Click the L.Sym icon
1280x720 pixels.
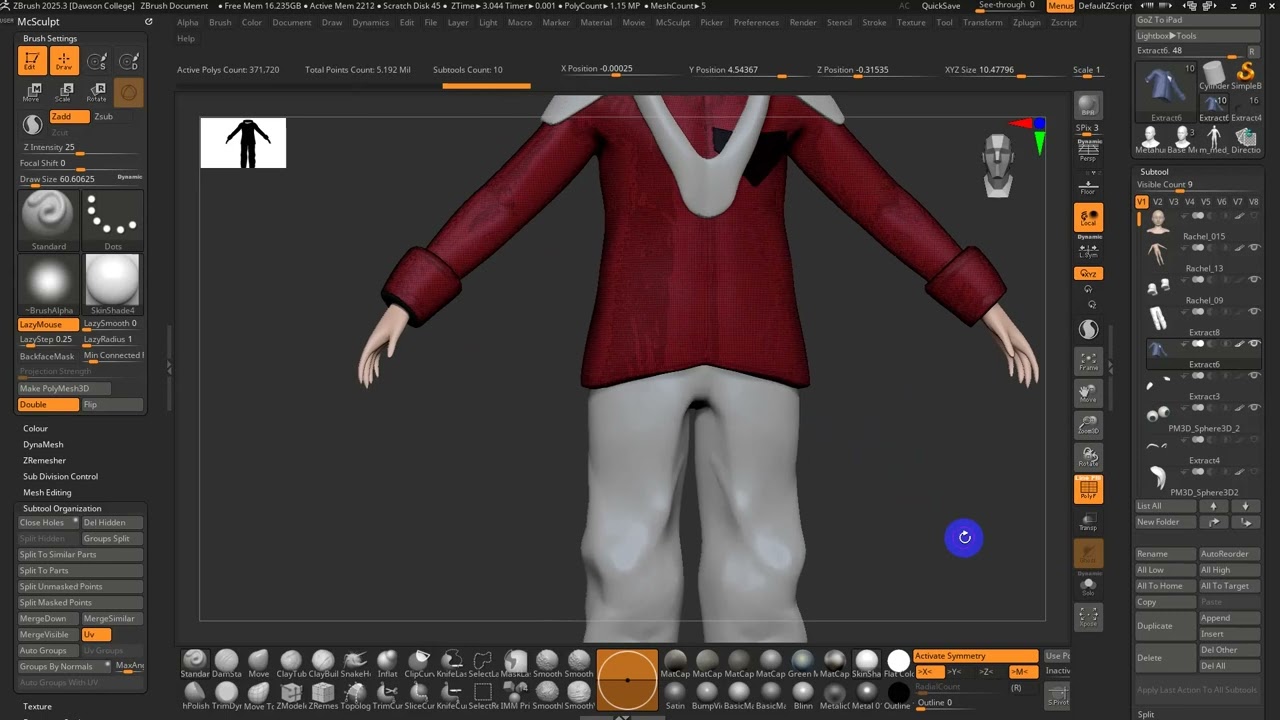click(1088, 250)
